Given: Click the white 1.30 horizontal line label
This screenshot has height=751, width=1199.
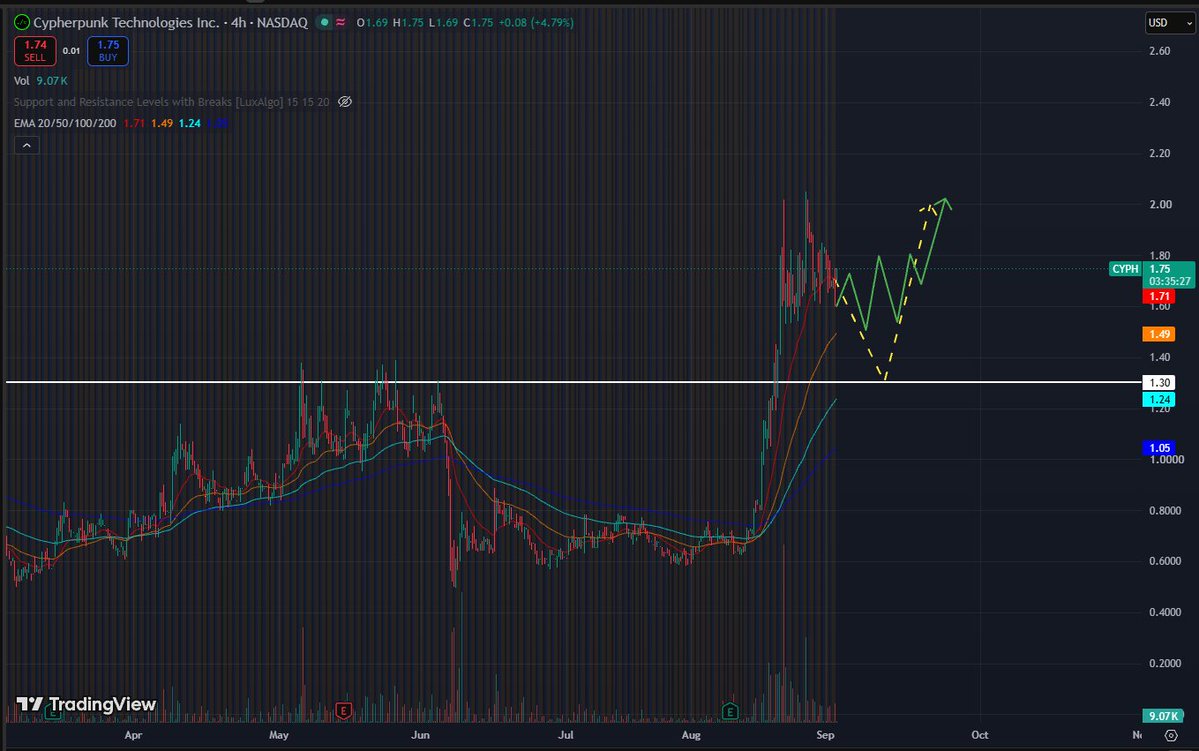Looking at the screenshot, I should pyautogui.click(x=1159, y=382).
